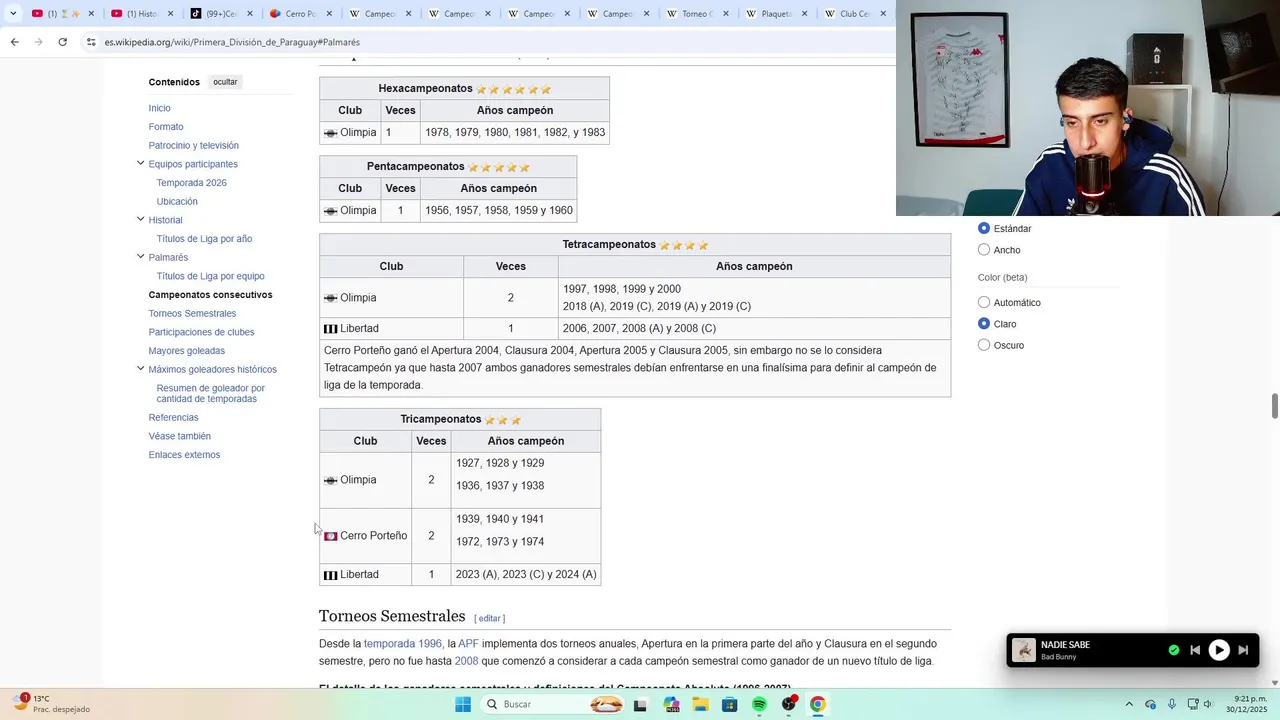This screenshot has height=720, width=1280.
Task: Close the Cerro Po tab
Action: [329, 14]
